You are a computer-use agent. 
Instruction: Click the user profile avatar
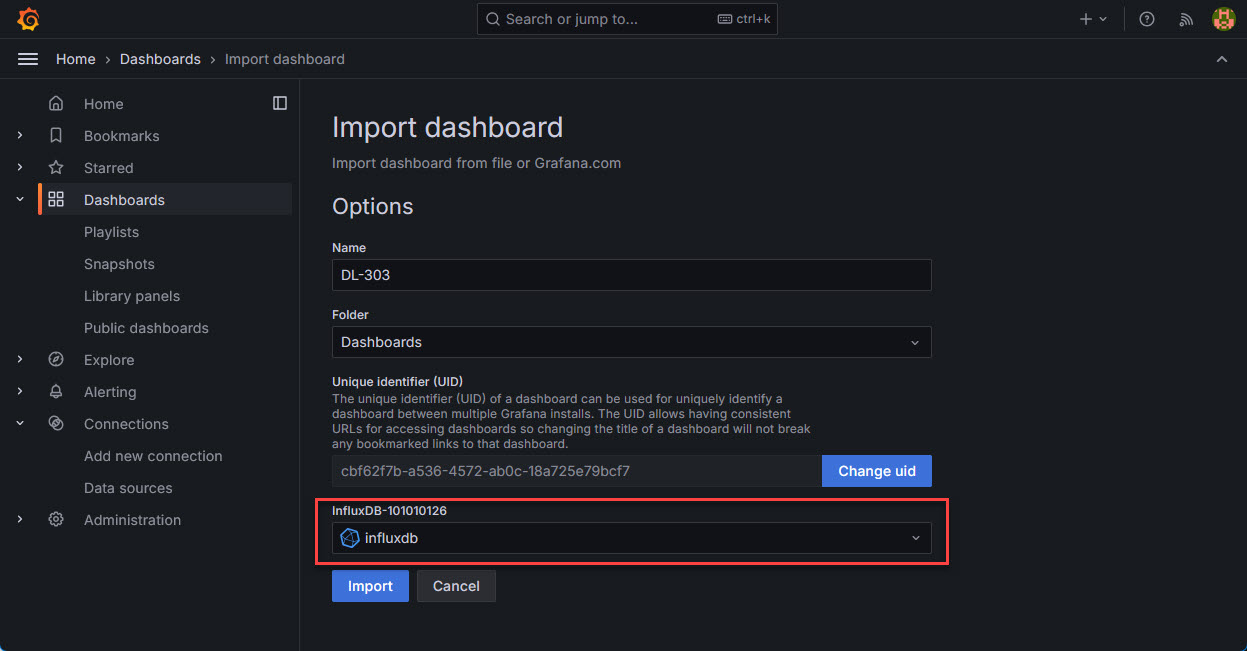click(1223, 18)
